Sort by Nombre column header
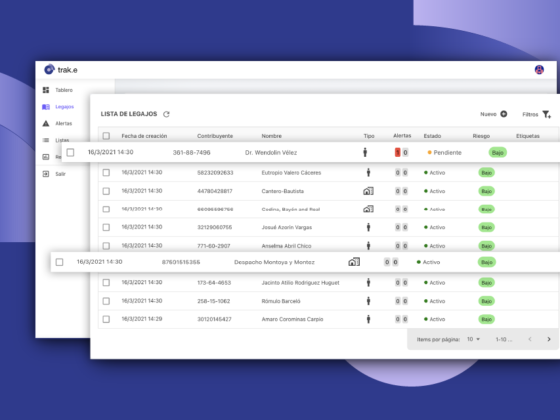This screenshot has height=420, width=560. pyautogui.click(x=271, y=136)
